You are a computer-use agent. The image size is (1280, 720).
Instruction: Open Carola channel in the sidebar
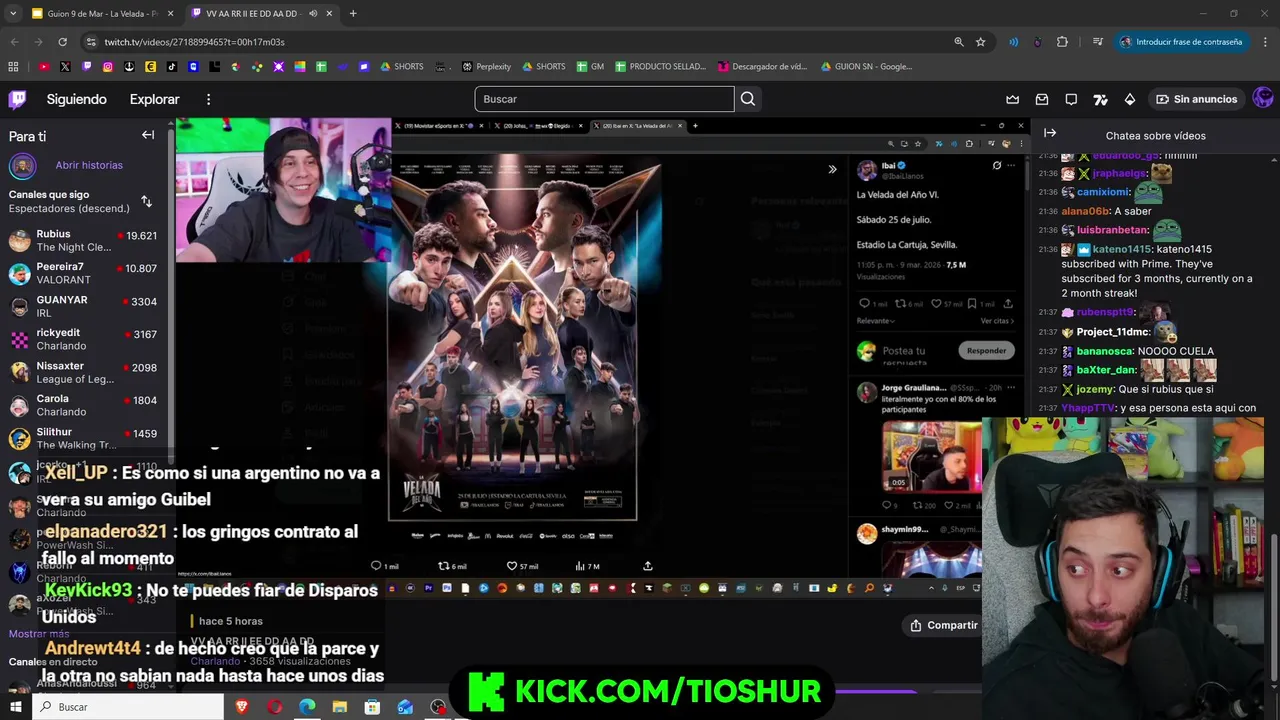point(83,405)
